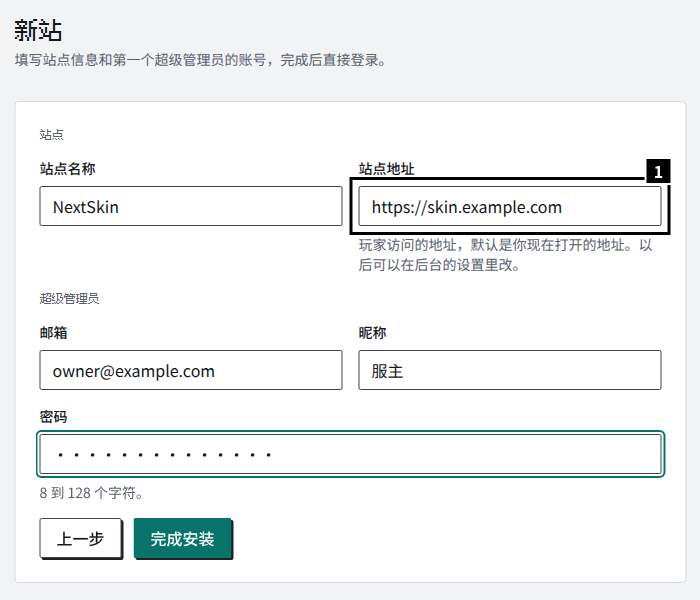Viewport: 700px width, 600px height.
Task: Click the 站点地址 label
Action: (387, 169)
